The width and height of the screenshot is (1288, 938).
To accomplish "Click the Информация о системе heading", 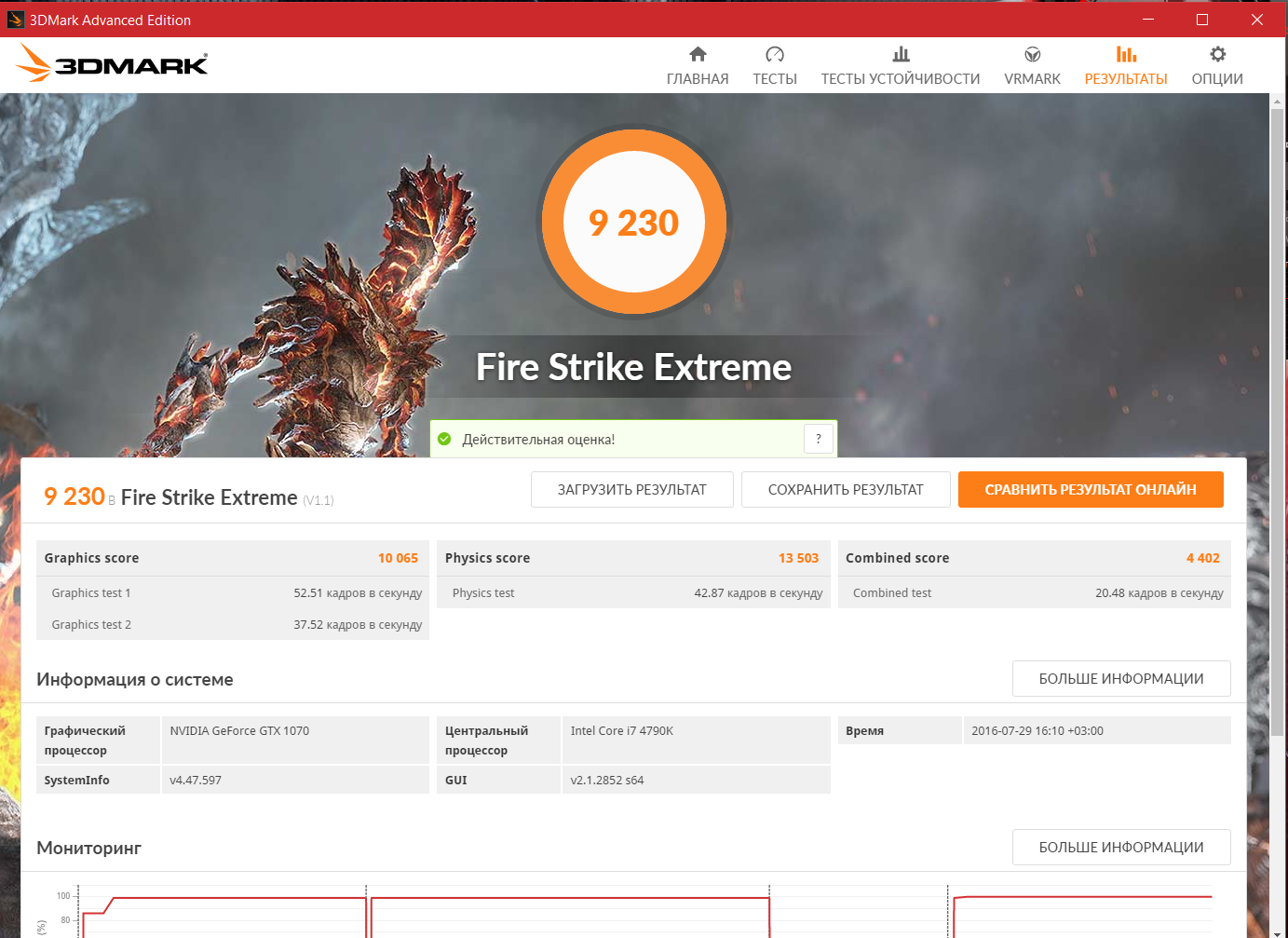I will [x=135, y=680].
